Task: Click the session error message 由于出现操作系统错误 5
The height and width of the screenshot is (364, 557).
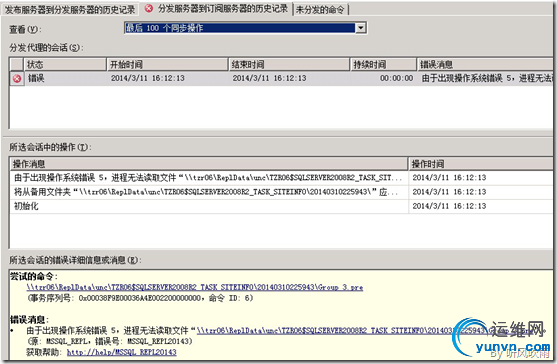Action: pyautogui.click(x=487, y=78)
